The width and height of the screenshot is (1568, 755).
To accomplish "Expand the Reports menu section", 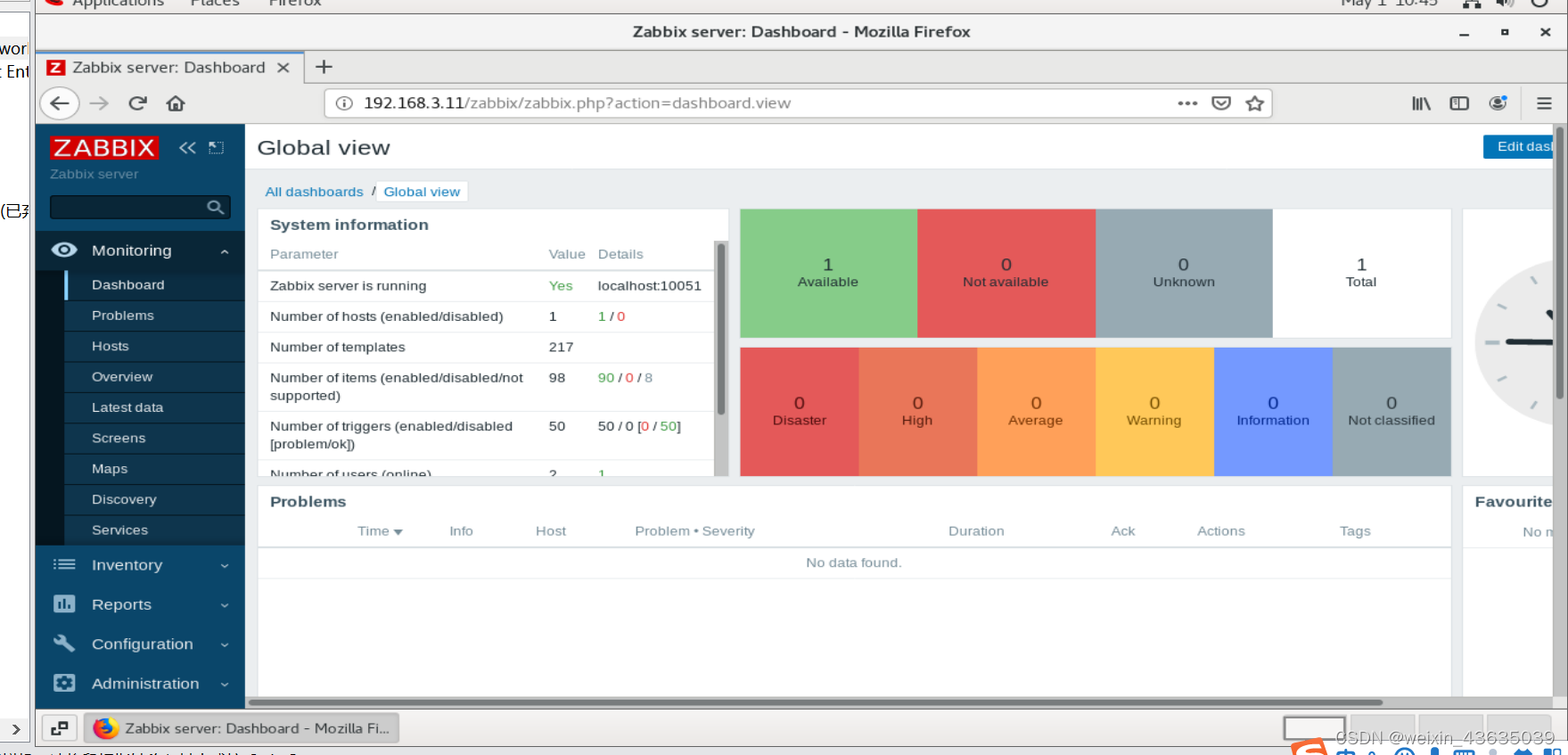I will click(x=225, y=605).
